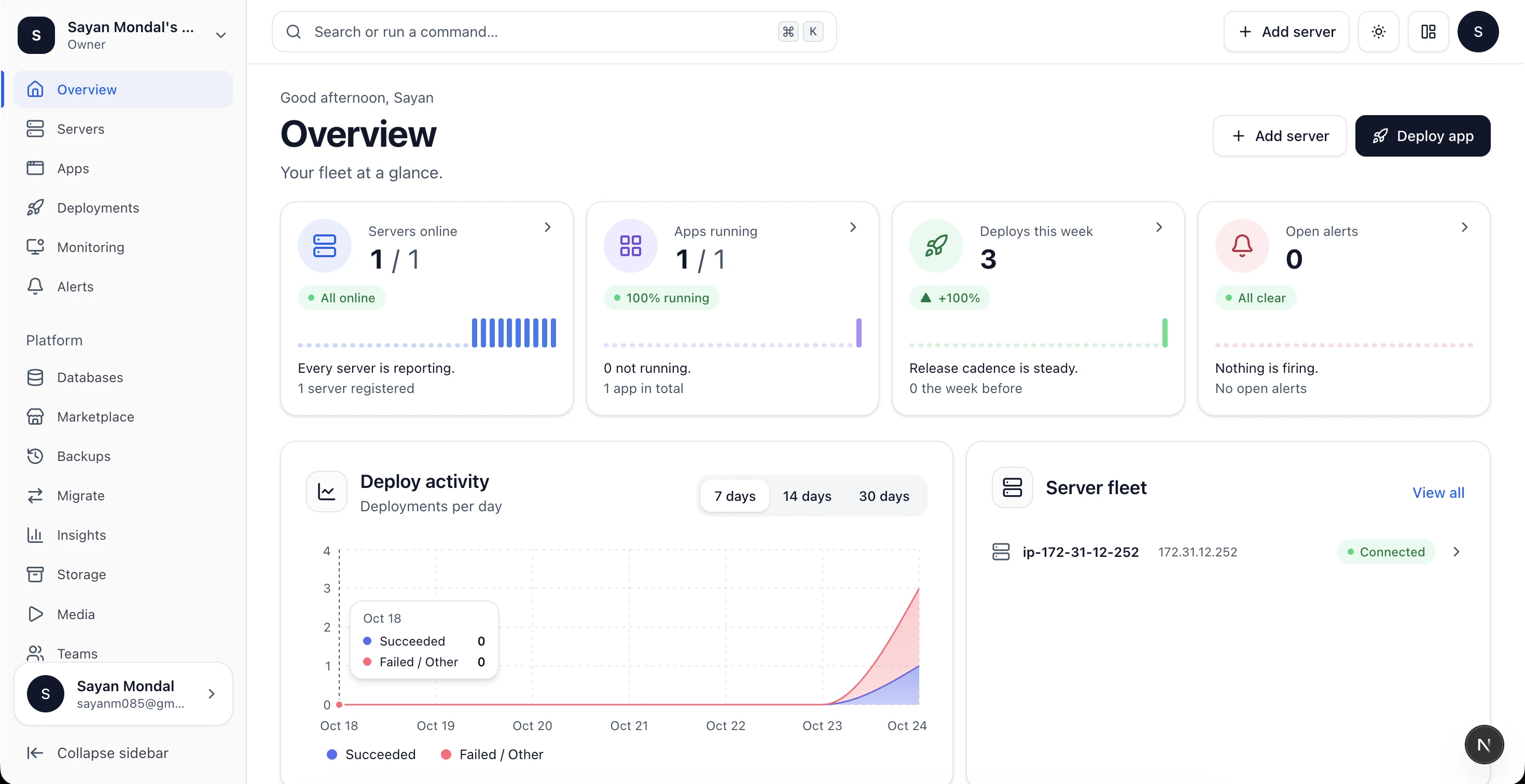Select the 14 days range tab
The width and height of the screenshot is (1525, 784).
pos(807,496)
